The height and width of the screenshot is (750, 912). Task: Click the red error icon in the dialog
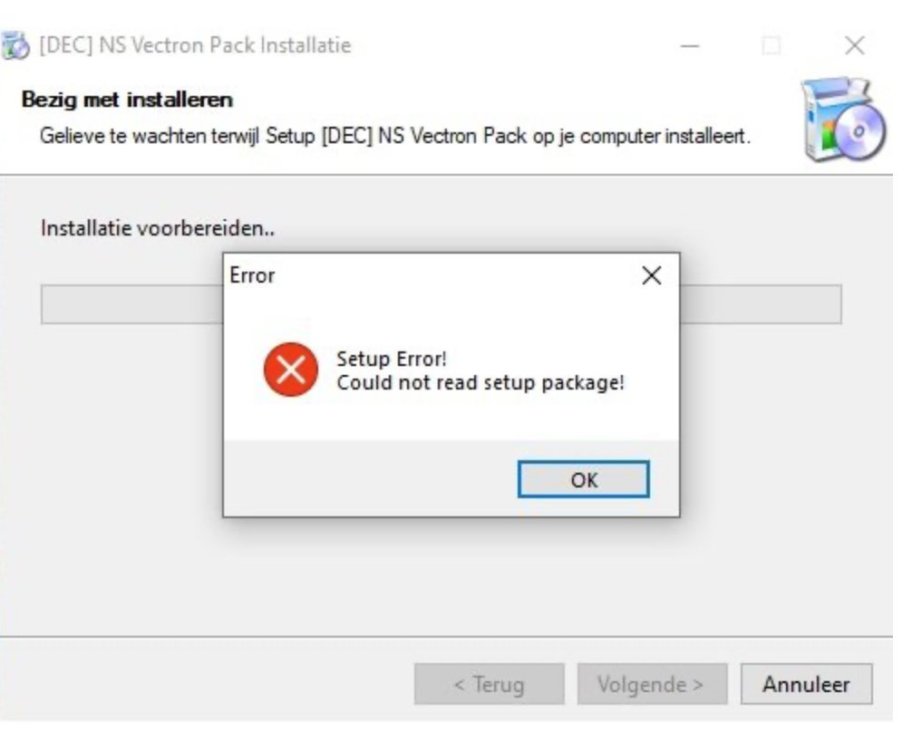[290, 370]
